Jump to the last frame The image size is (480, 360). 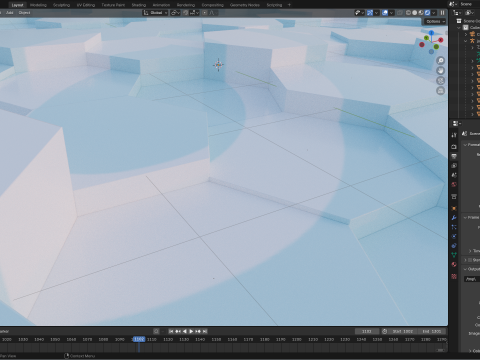(205, 331)
